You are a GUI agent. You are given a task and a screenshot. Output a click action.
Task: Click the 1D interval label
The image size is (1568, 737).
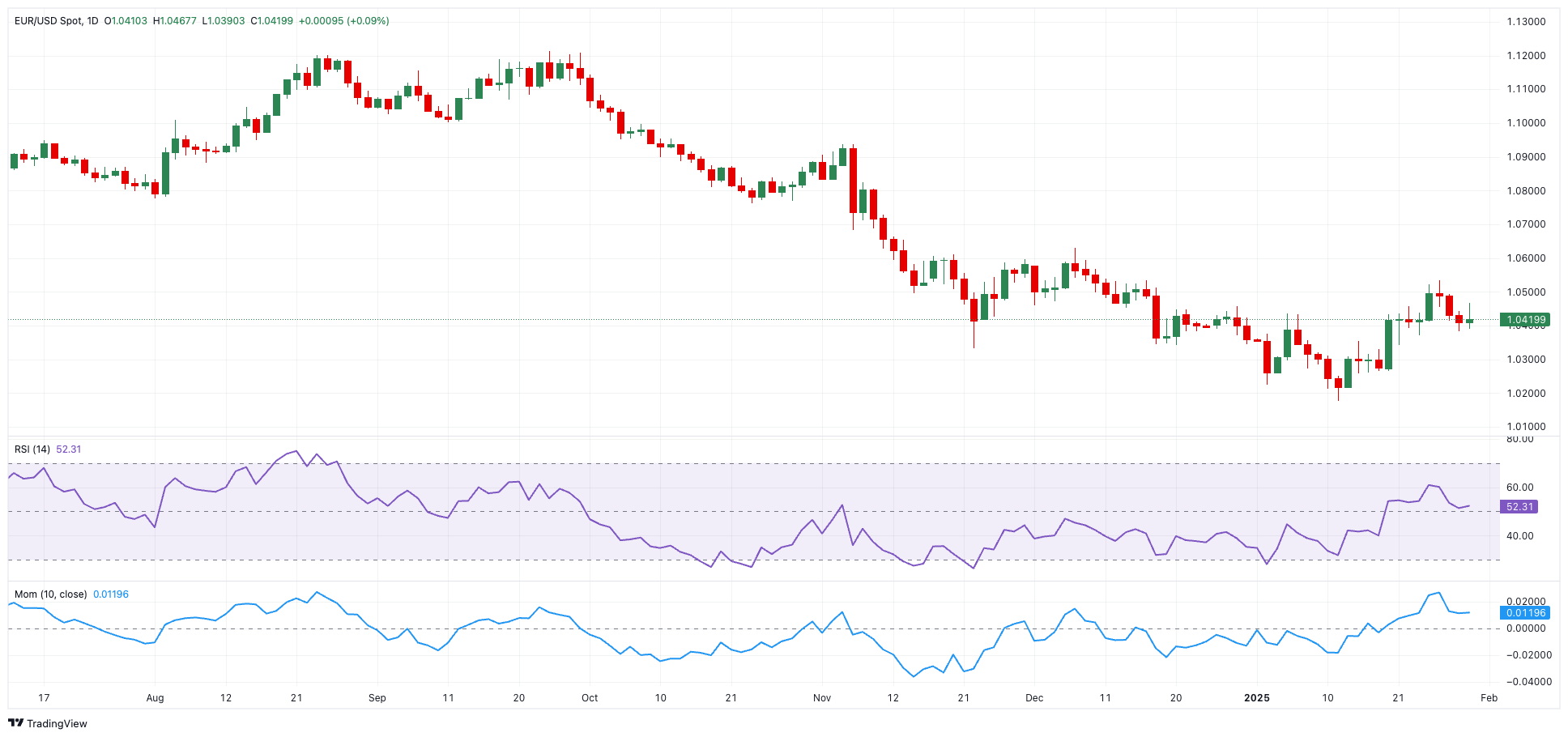click(92, 21)
